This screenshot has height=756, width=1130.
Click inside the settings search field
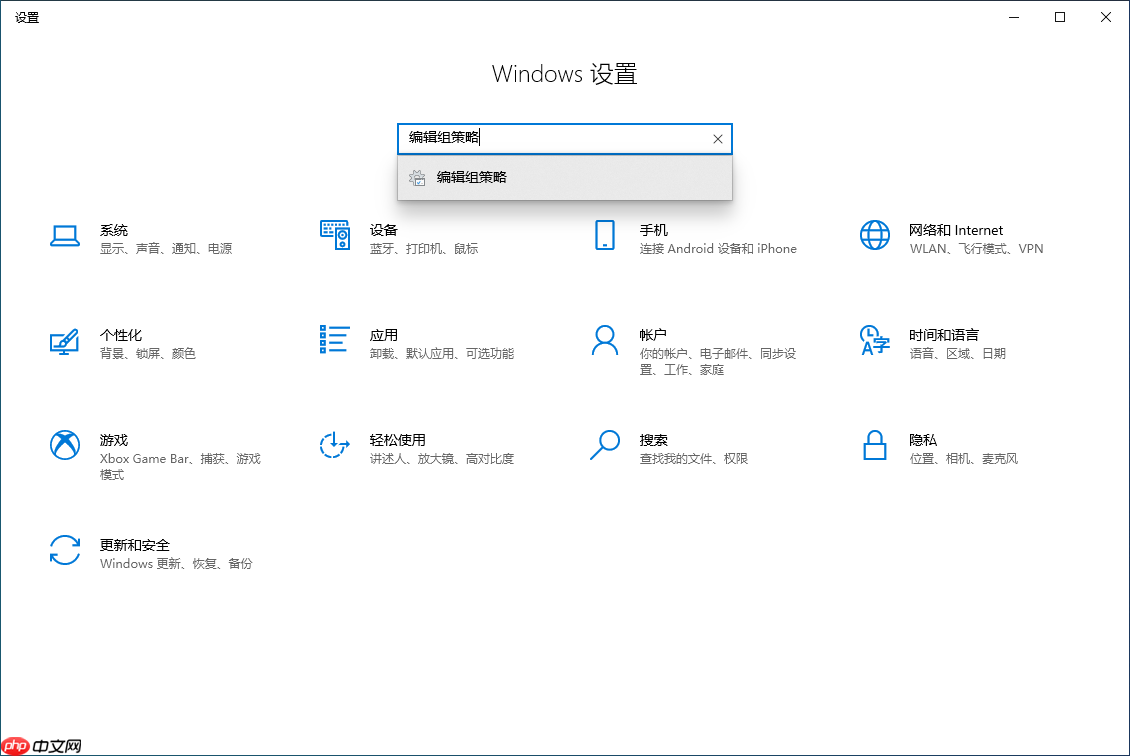[x=550, y=138]
